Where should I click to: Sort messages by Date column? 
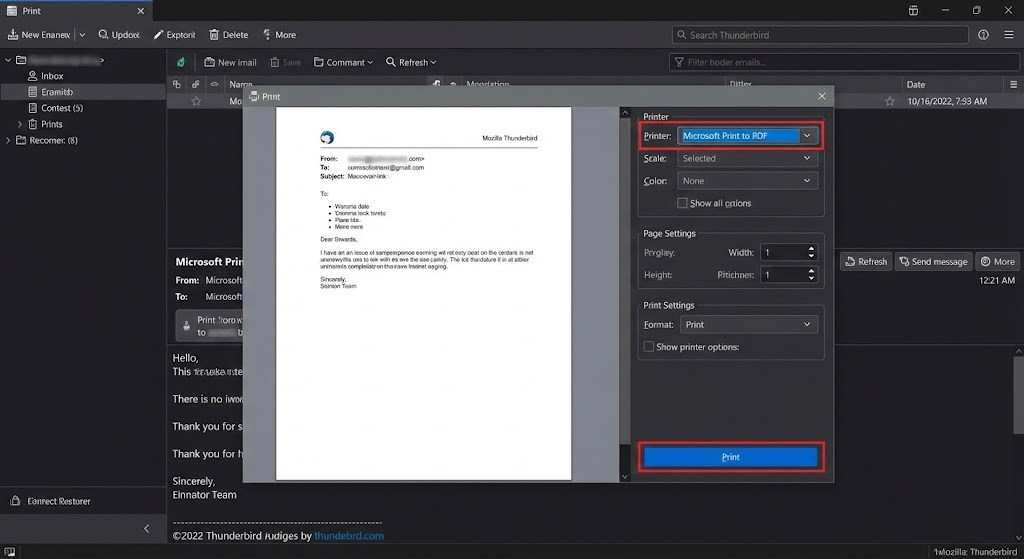(916, 84)
